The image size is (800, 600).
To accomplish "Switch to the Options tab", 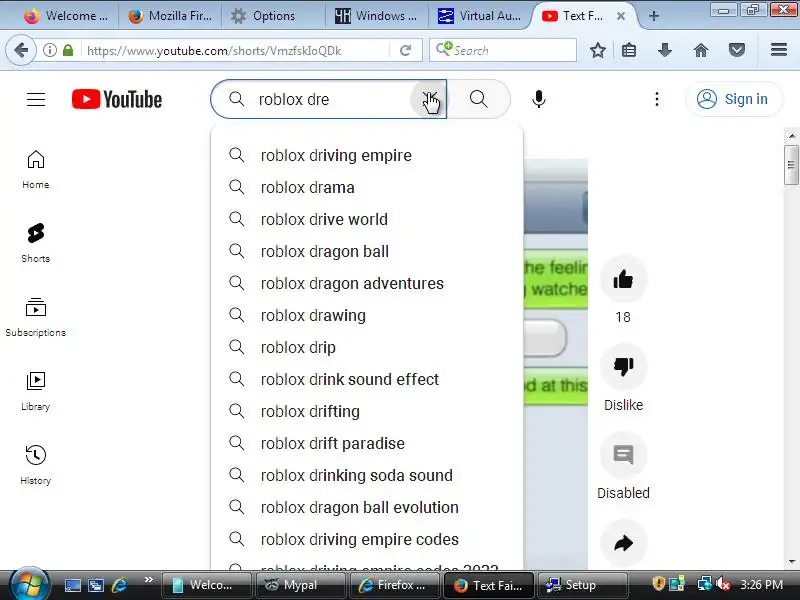I will tap(273, 16).
